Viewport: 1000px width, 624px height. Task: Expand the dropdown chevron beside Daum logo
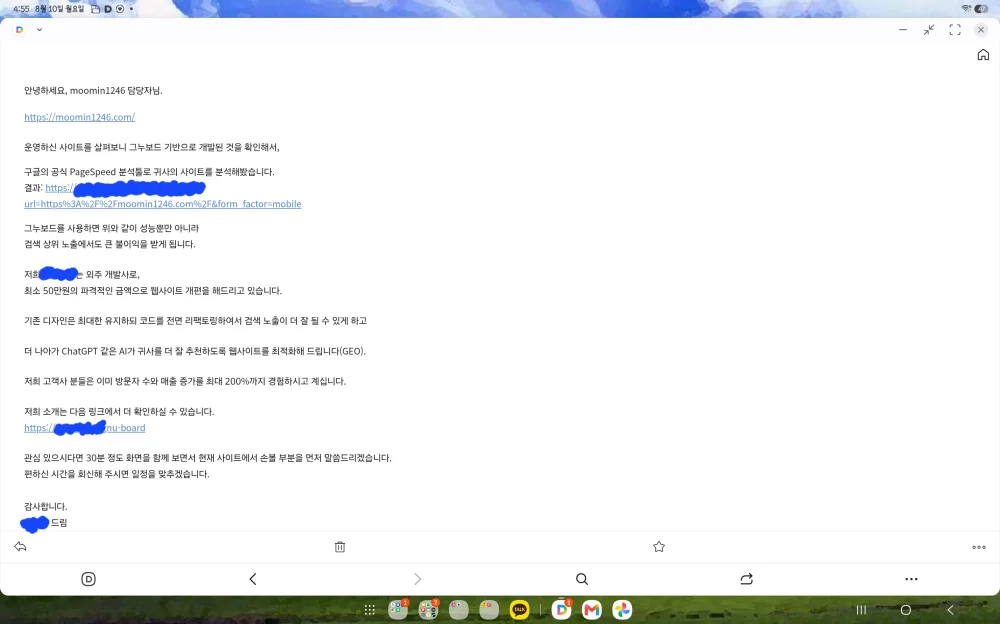(40, 29)
